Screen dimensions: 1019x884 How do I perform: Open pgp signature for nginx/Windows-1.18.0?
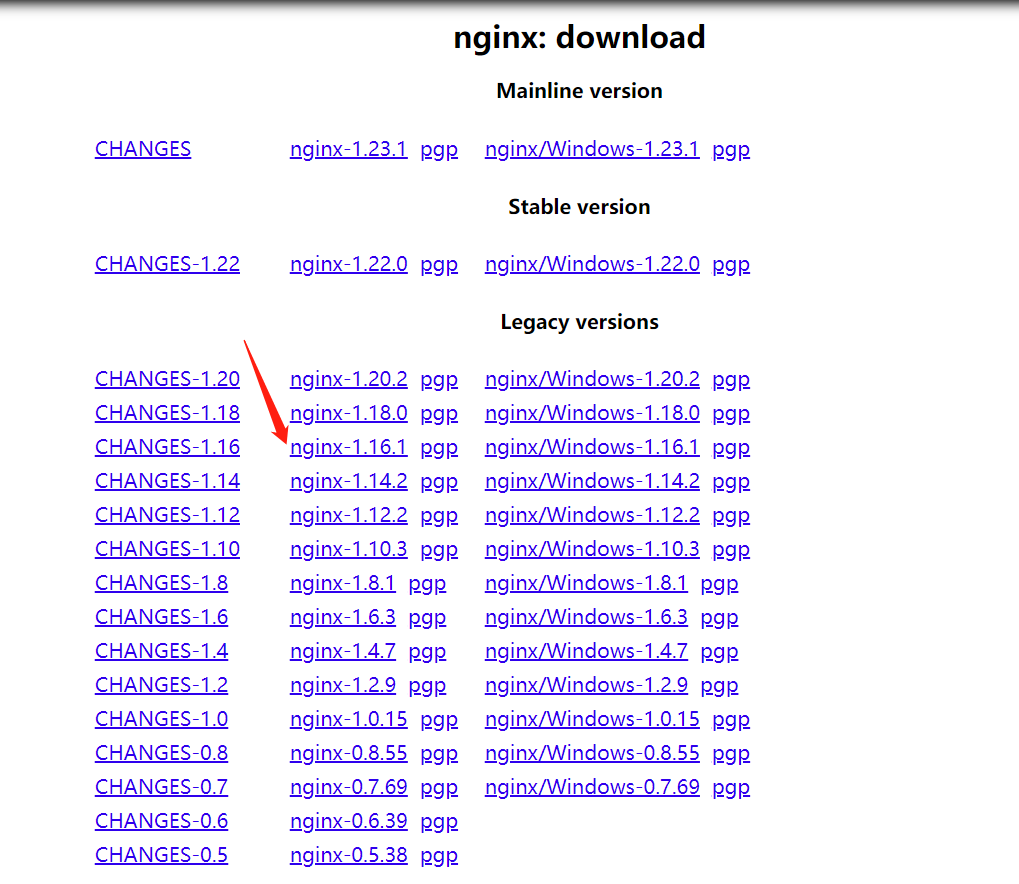[x=731, y=414]
